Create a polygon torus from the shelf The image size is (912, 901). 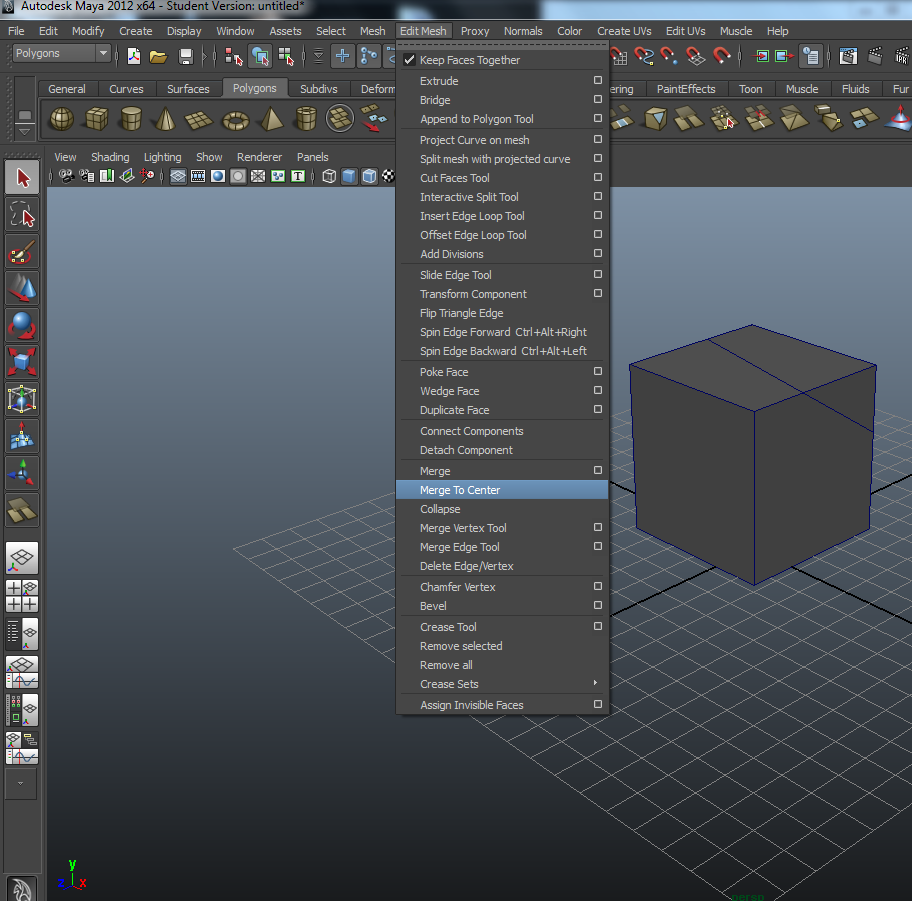[x=234, y=118]
